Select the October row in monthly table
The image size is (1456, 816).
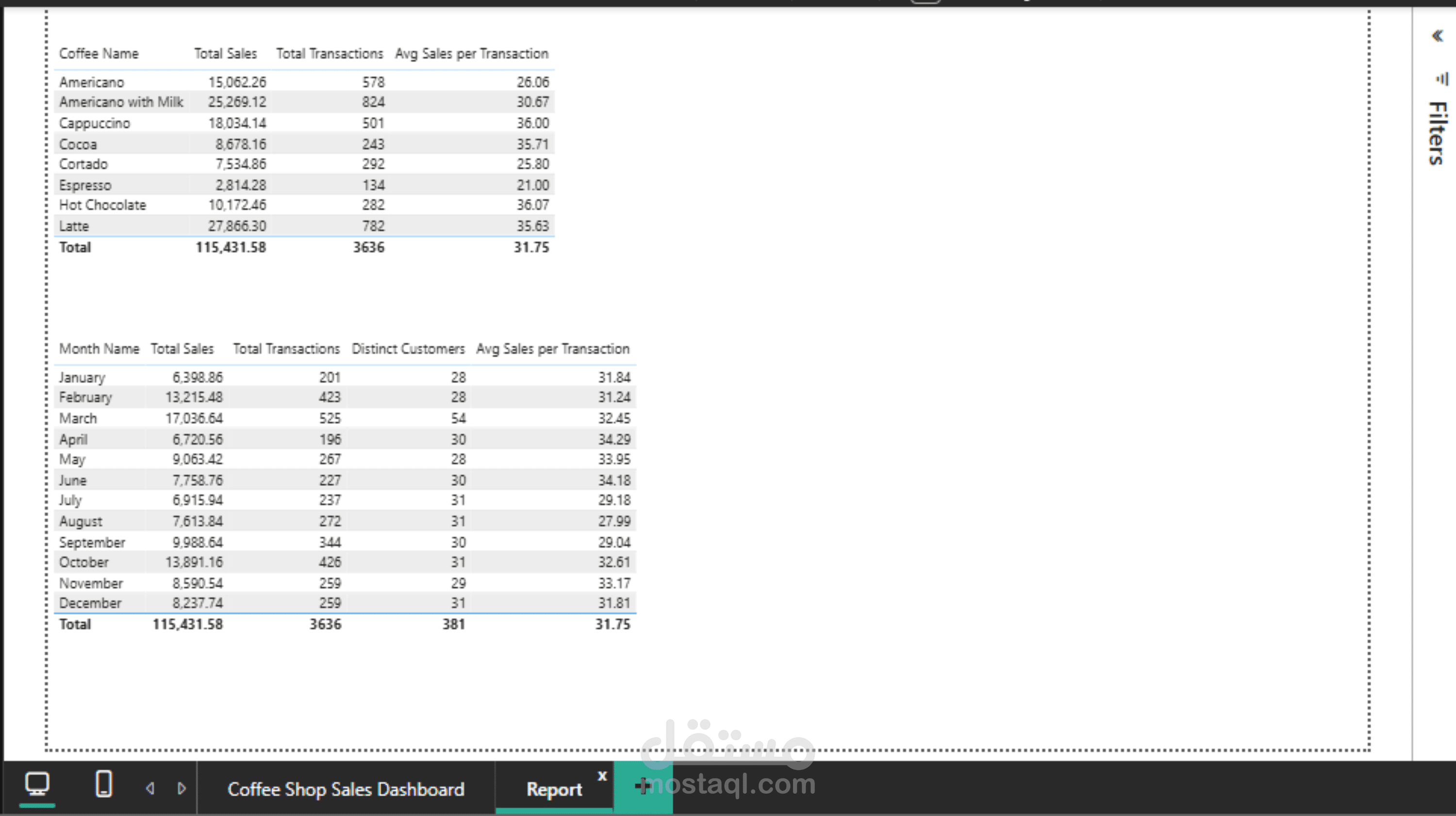click(83, 563)
